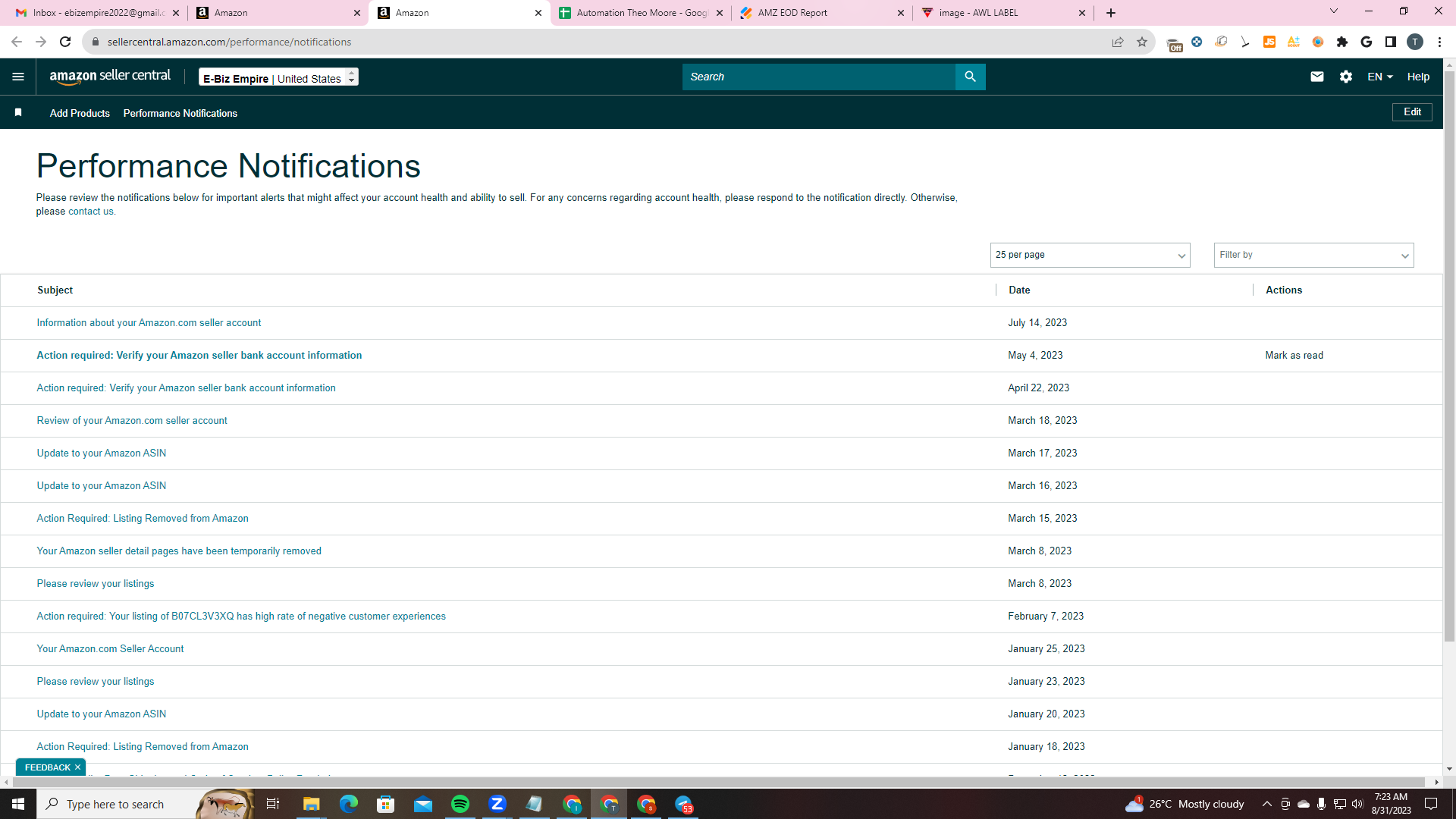Click the contact us link

(90, 212)
